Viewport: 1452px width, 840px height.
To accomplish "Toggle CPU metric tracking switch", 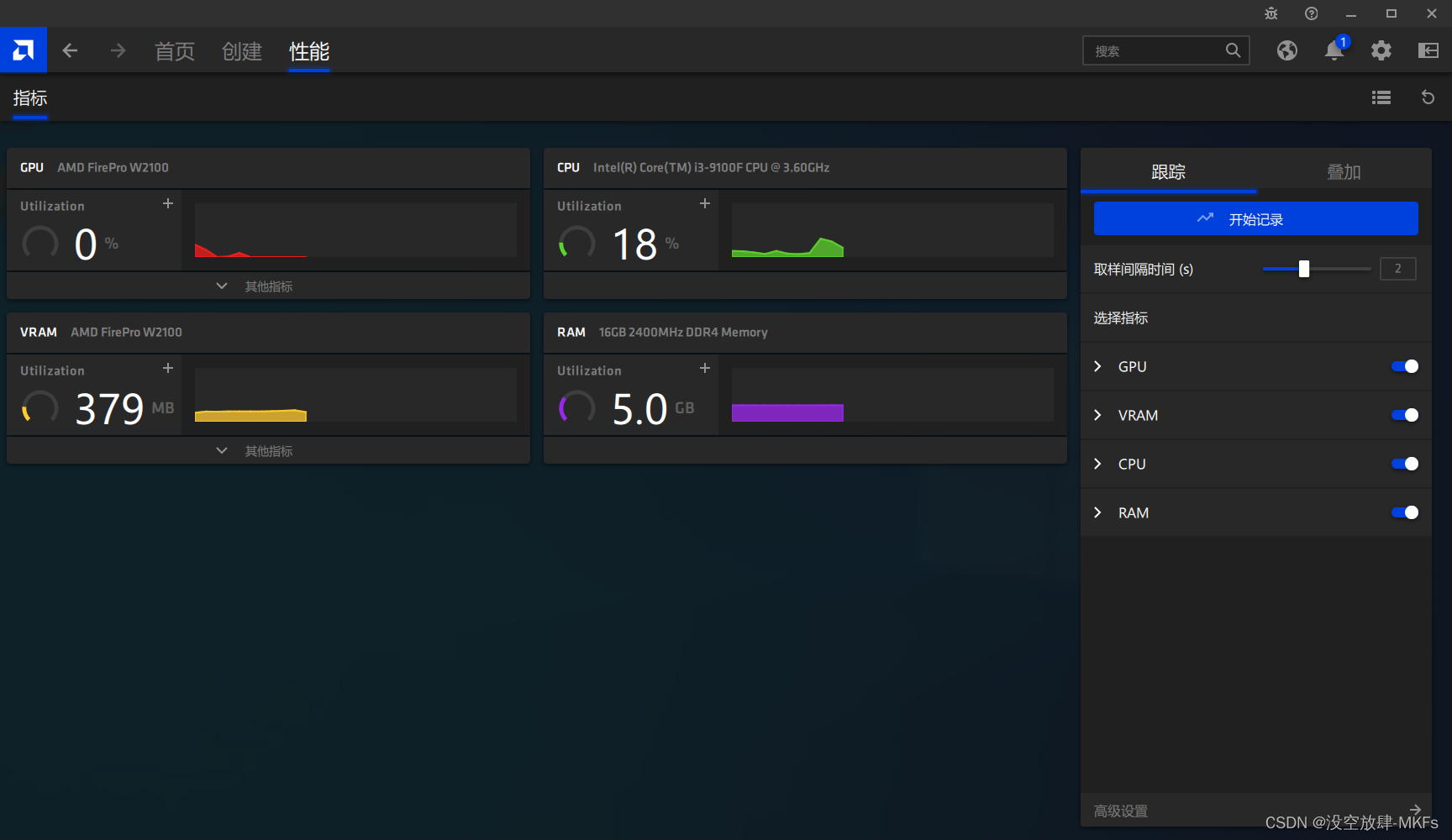I will pos(1405,464).
